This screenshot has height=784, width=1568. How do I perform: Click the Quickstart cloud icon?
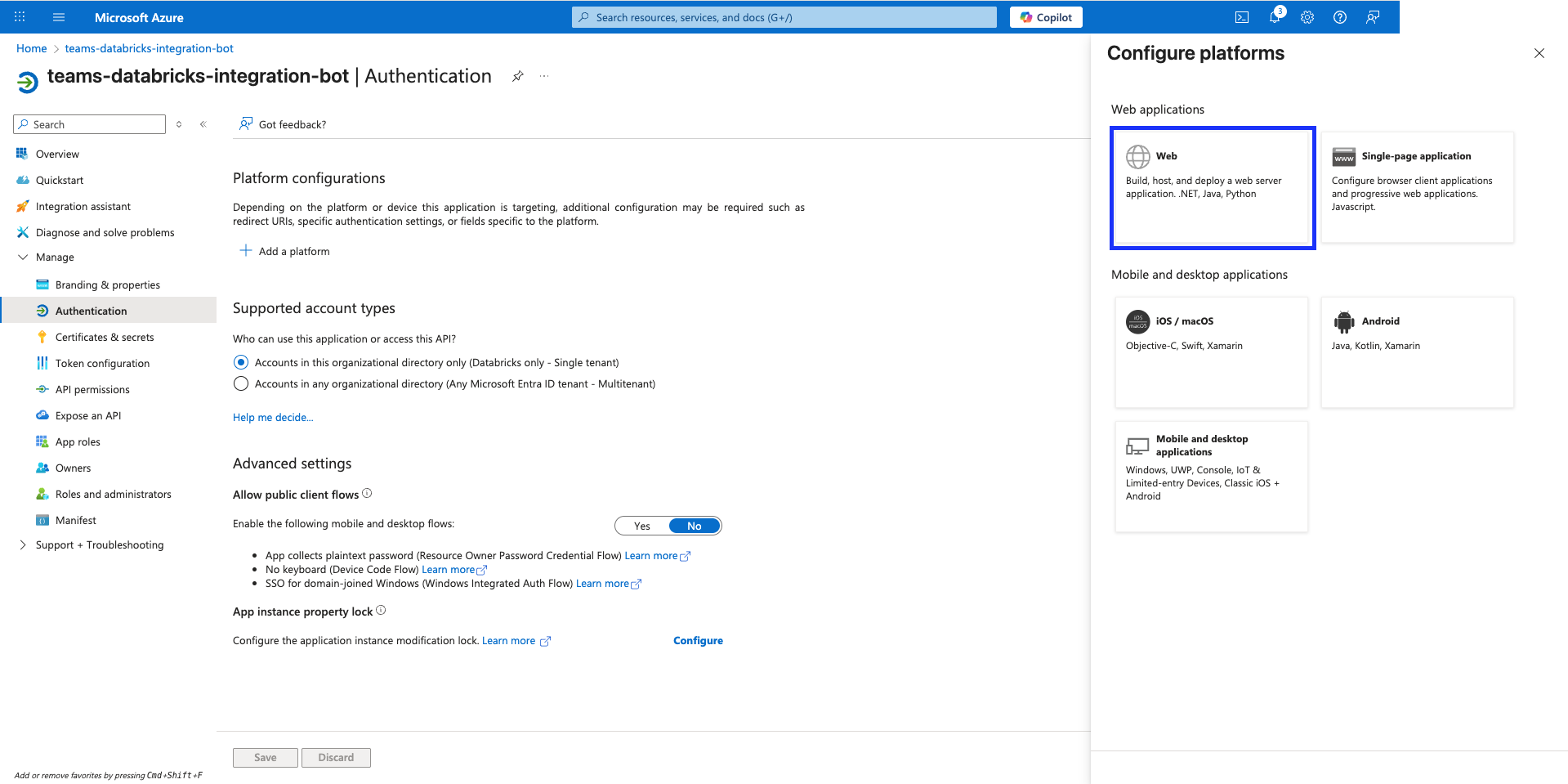pos(22,180)
